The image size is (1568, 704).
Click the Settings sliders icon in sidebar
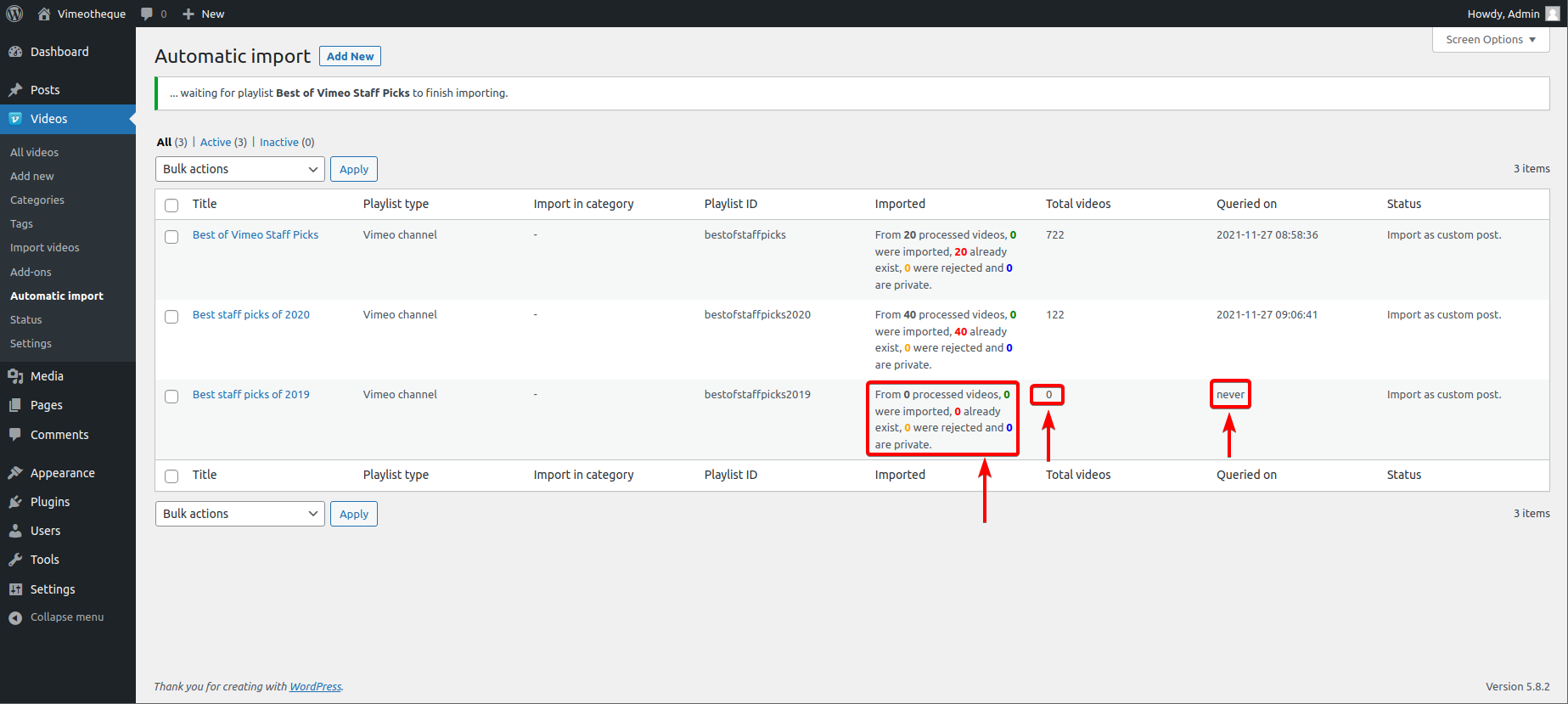(x=15, y=589)
